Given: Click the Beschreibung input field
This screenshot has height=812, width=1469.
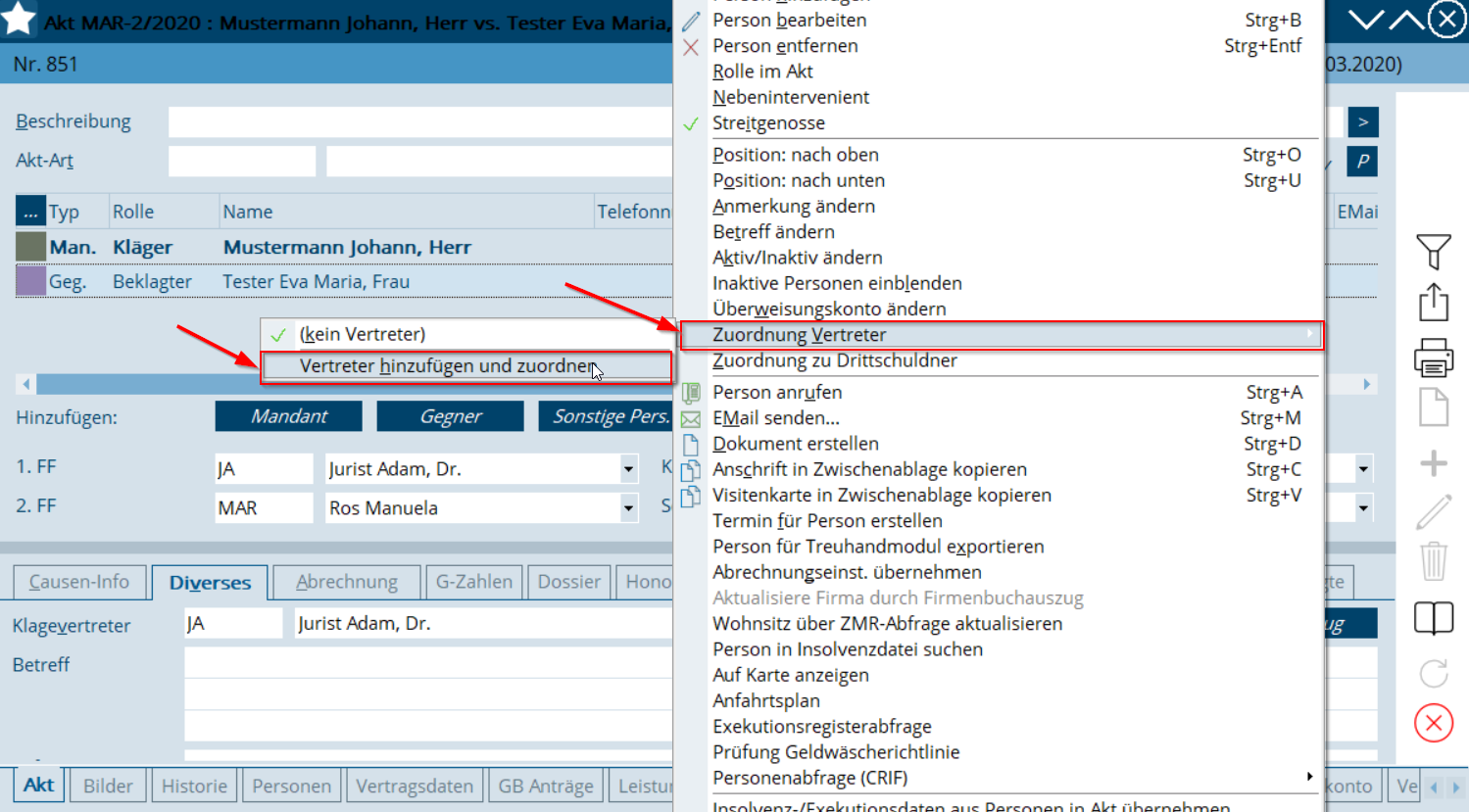Looking at the screenshot, I should [420, 121].
